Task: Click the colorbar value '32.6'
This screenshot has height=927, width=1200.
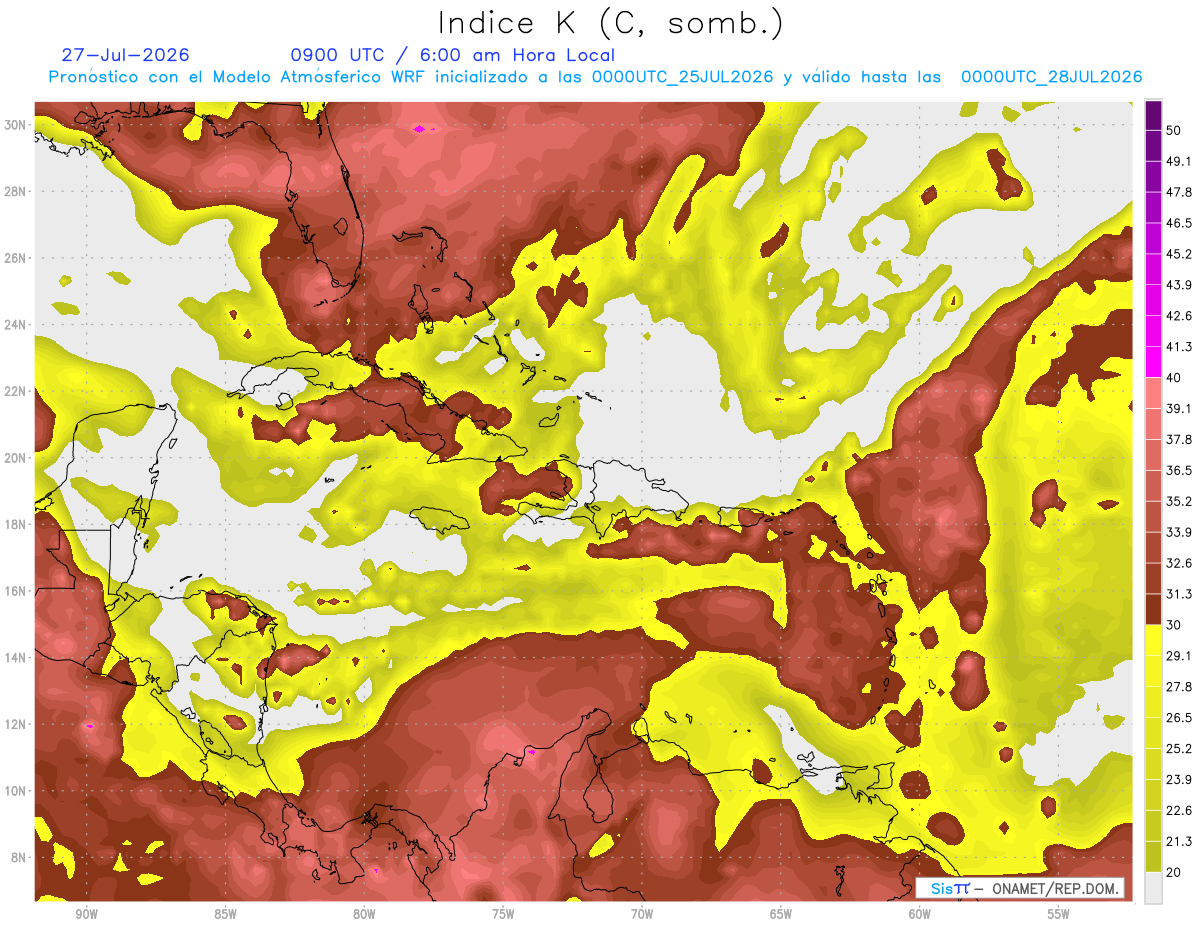Action: coord(1178,563)
